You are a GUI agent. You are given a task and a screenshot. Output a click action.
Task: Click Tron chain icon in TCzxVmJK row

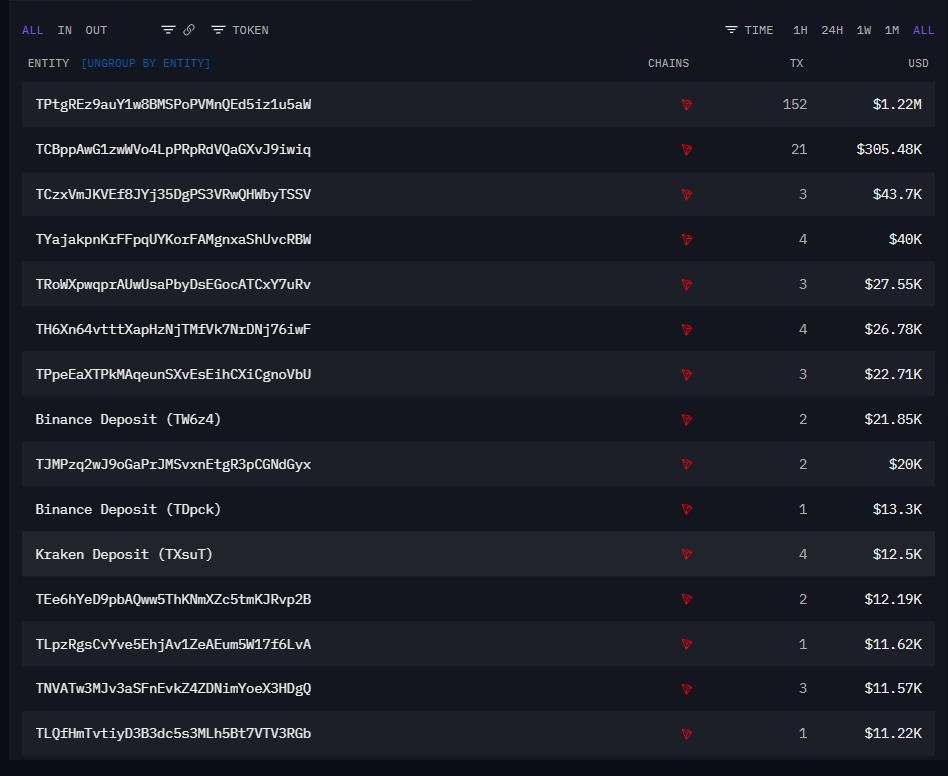pos(686,195)
